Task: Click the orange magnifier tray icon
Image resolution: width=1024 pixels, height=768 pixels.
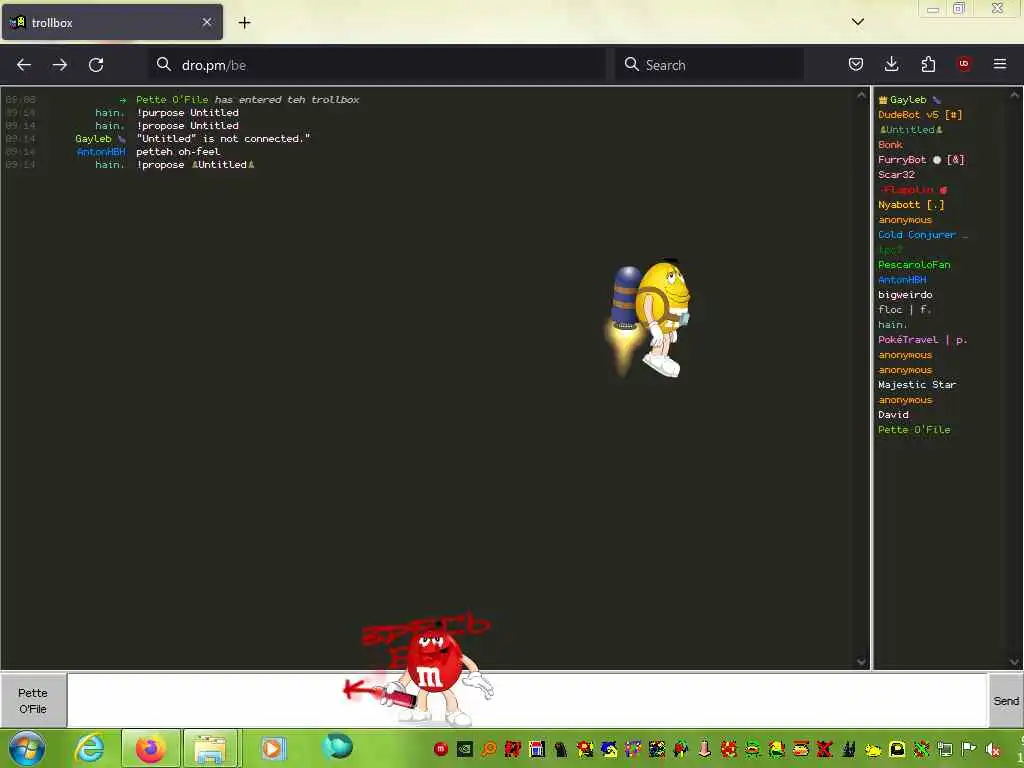Action: (x=488, y=749)
